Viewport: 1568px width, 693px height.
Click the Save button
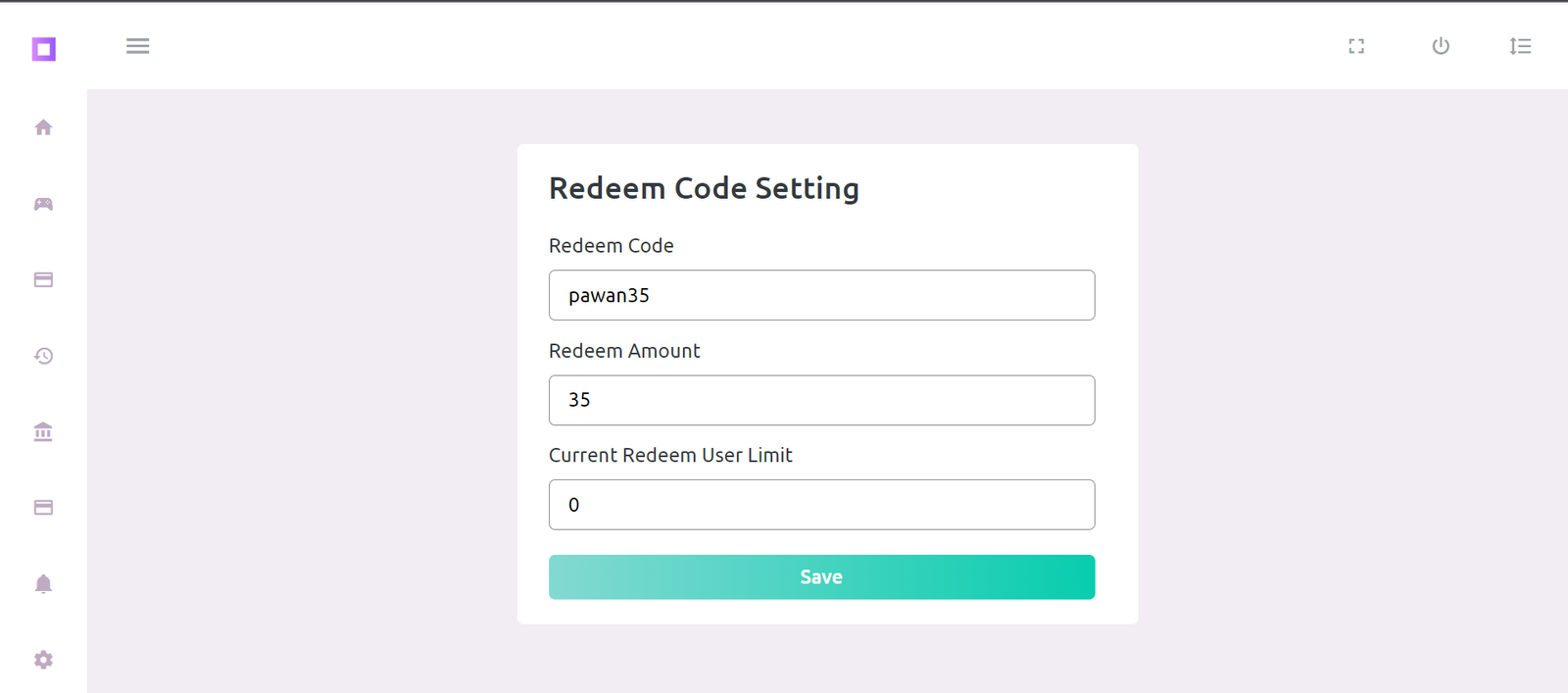click(x=821, y=577)
